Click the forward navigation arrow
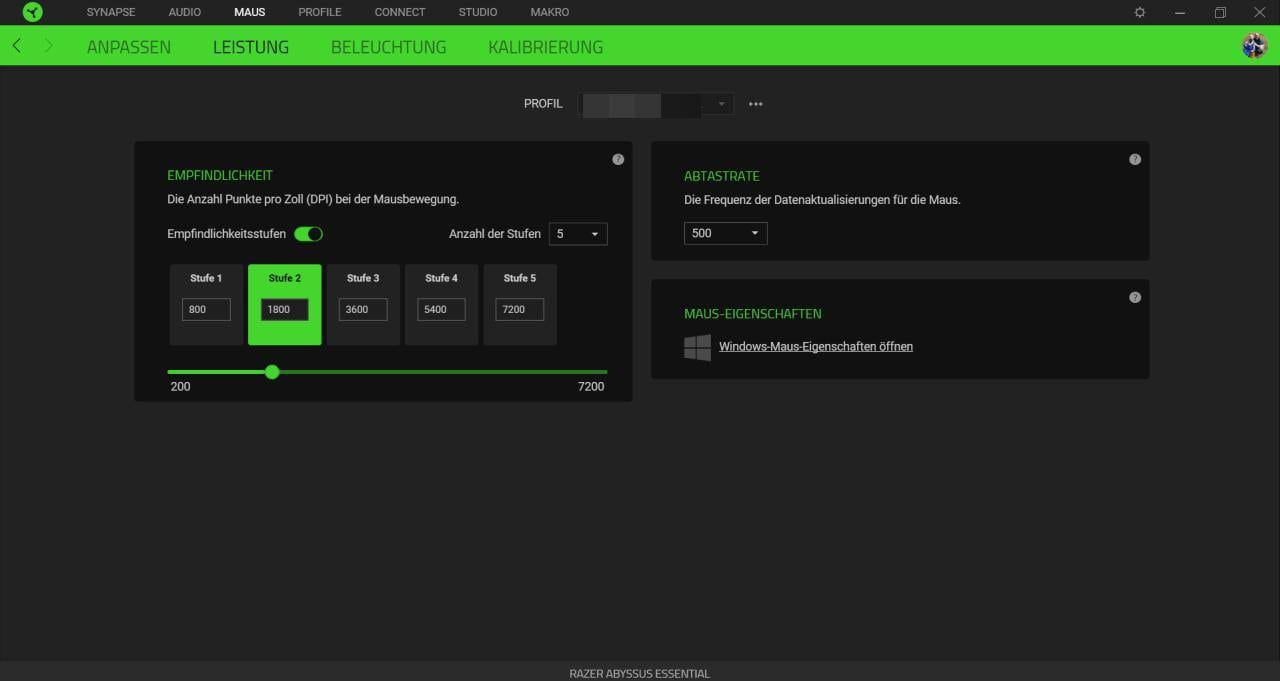The image size is (1280, 681). (x=48, y=46)
